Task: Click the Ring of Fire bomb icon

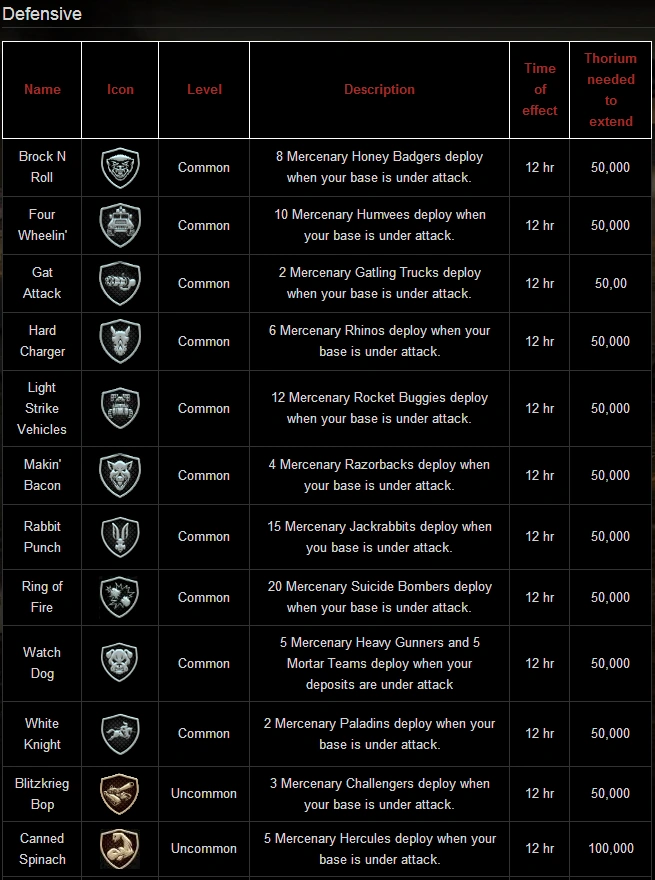Action: (120, 597)
